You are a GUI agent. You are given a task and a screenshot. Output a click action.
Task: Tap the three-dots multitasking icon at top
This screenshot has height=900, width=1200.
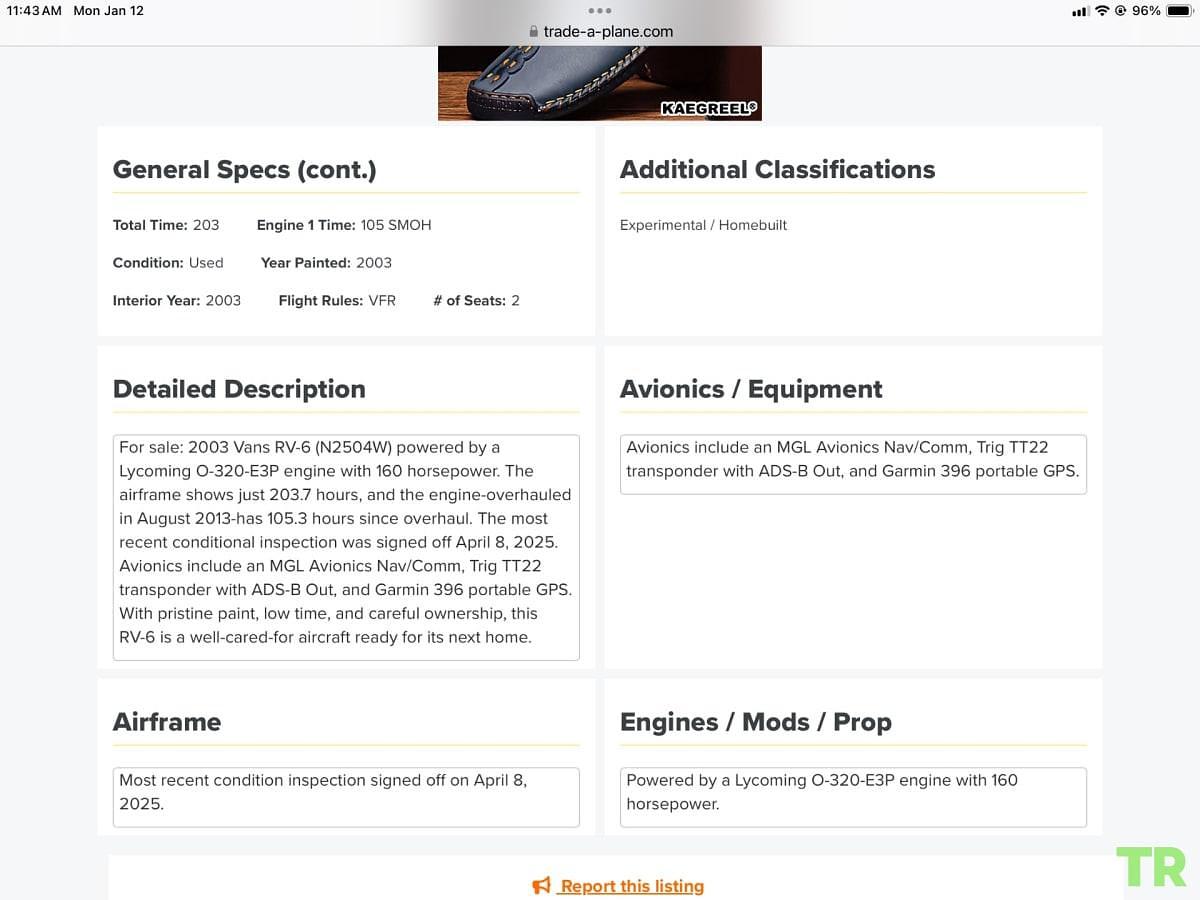[600, 10]
